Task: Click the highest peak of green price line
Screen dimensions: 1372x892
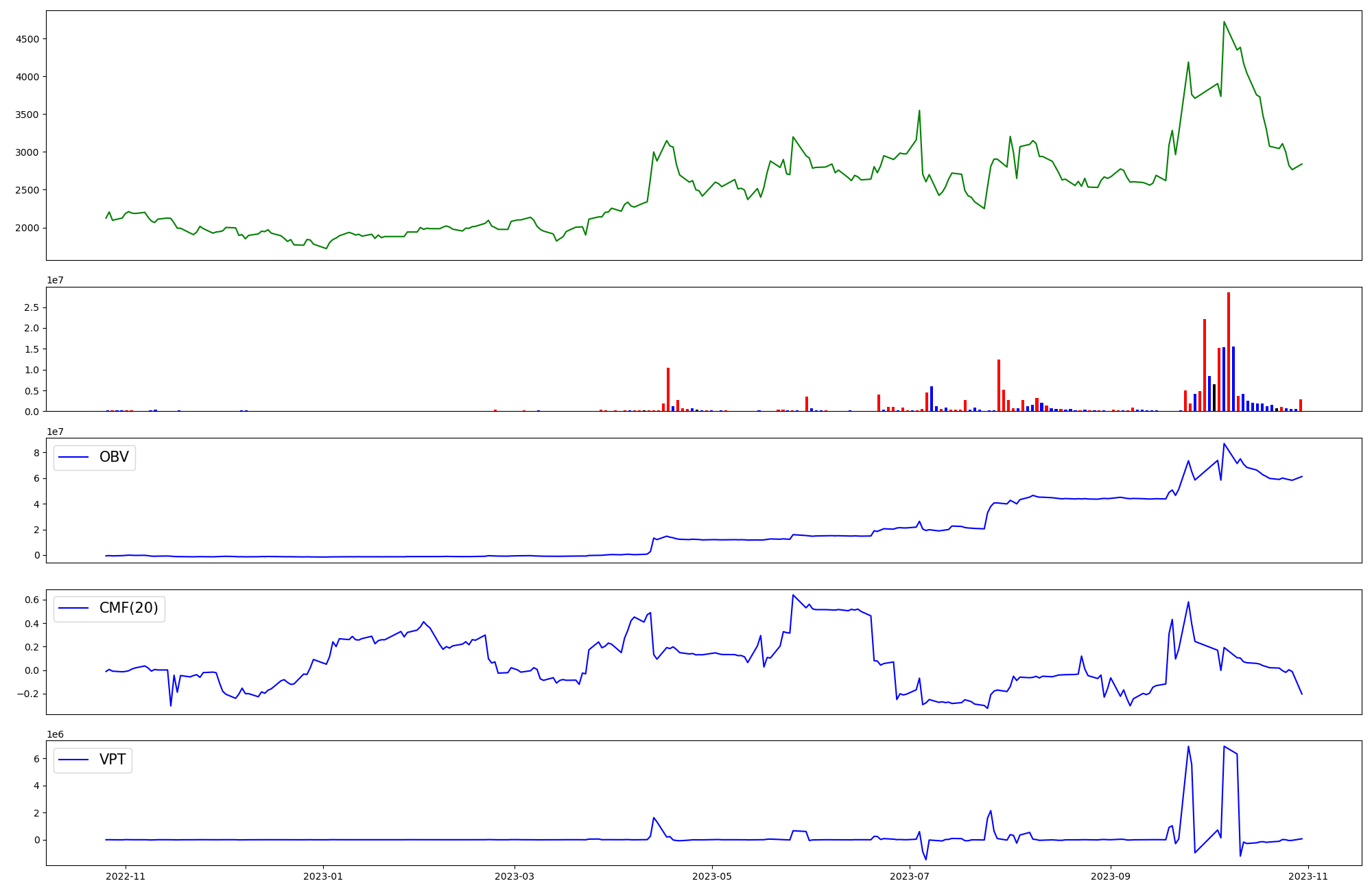Action: (x=1224, y=23)
